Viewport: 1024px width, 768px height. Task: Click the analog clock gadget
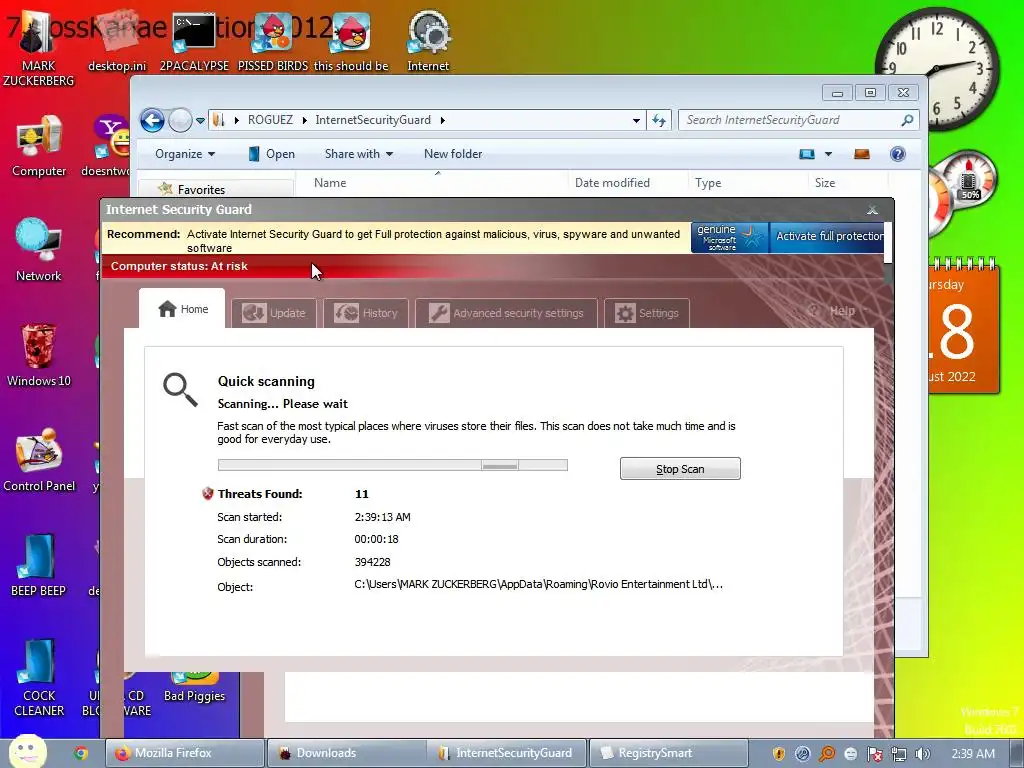coord(936,69)
